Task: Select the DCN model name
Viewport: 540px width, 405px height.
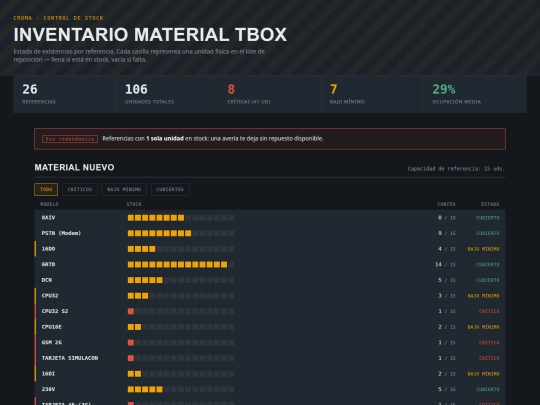Action: [x=47, y=280]
